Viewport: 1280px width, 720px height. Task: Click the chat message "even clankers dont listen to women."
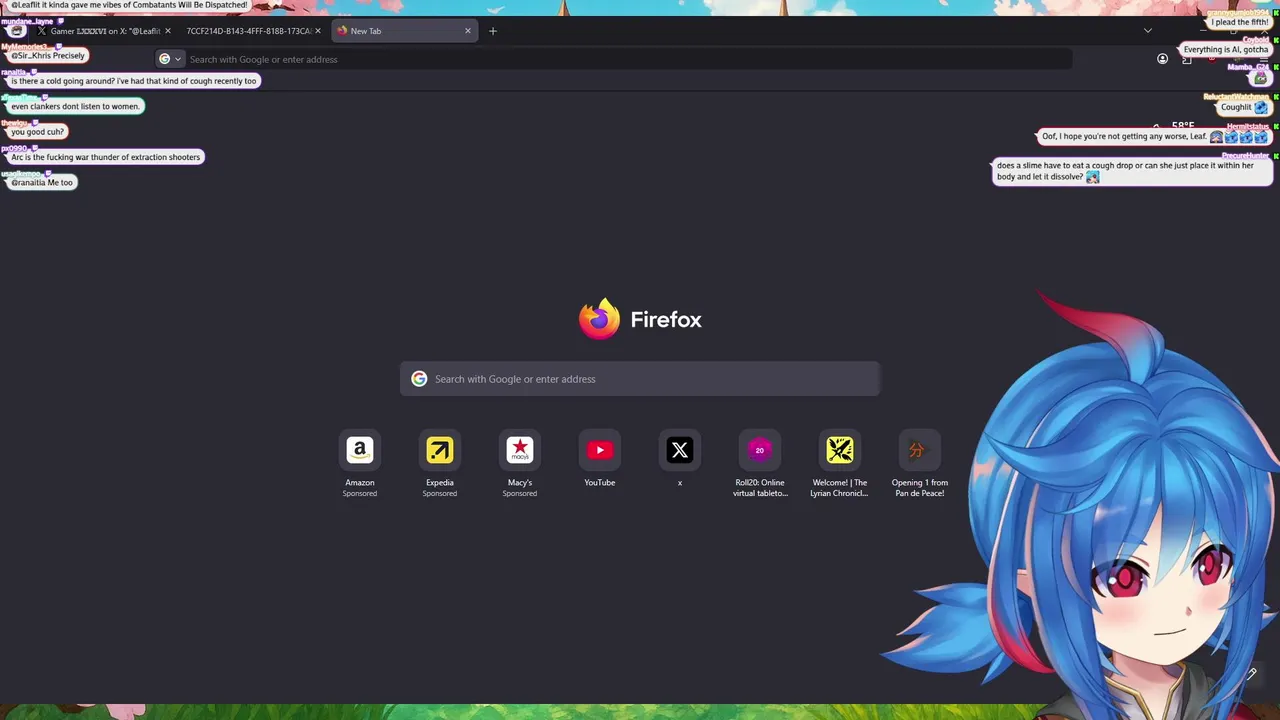click(x=75, y=106)
